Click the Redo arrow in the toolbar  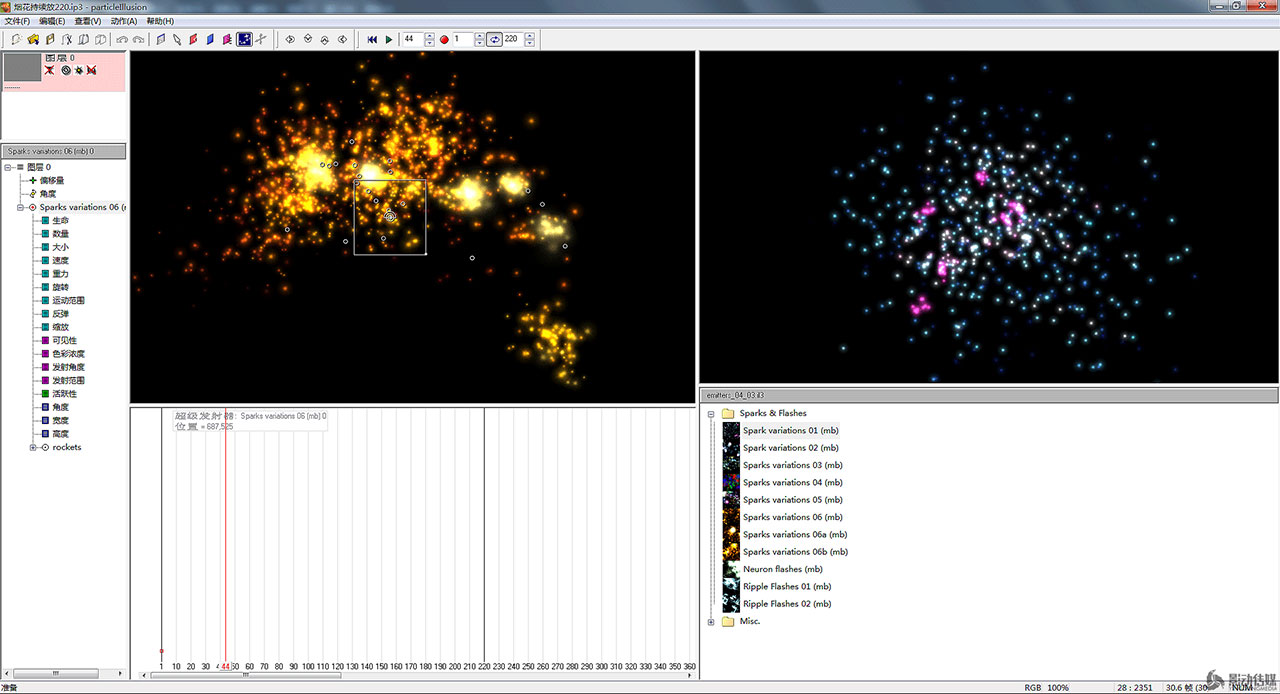(138, 40)
